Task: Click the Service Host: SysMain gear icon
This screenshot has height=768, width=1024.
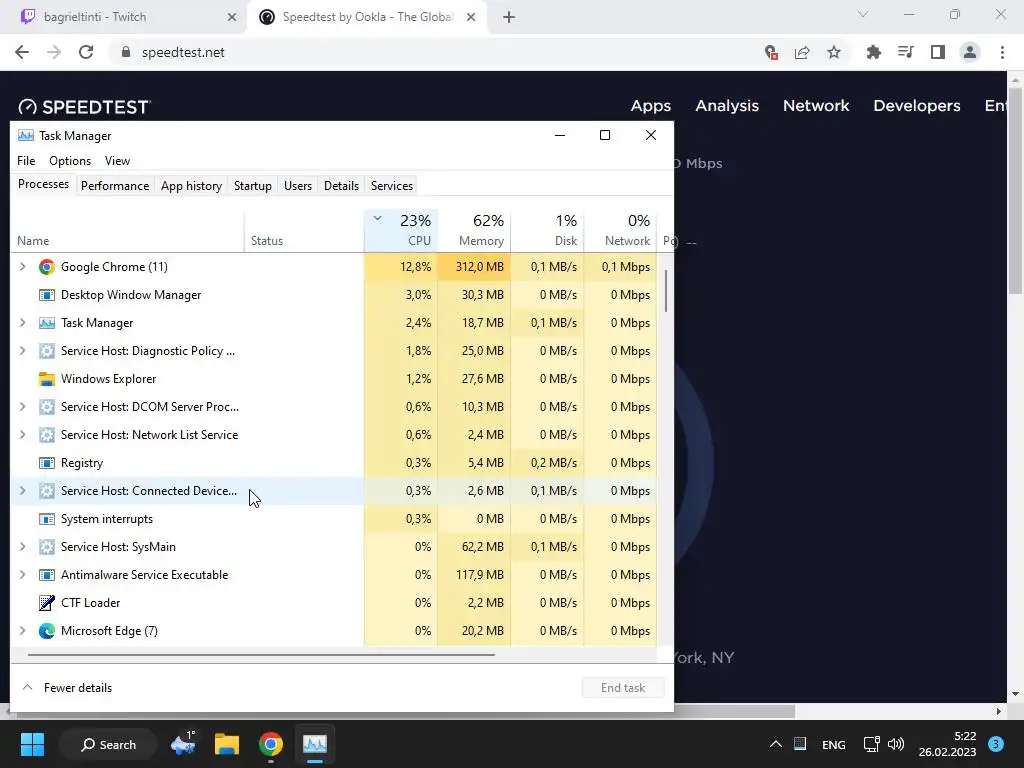Action: click(x=46, y=547)
